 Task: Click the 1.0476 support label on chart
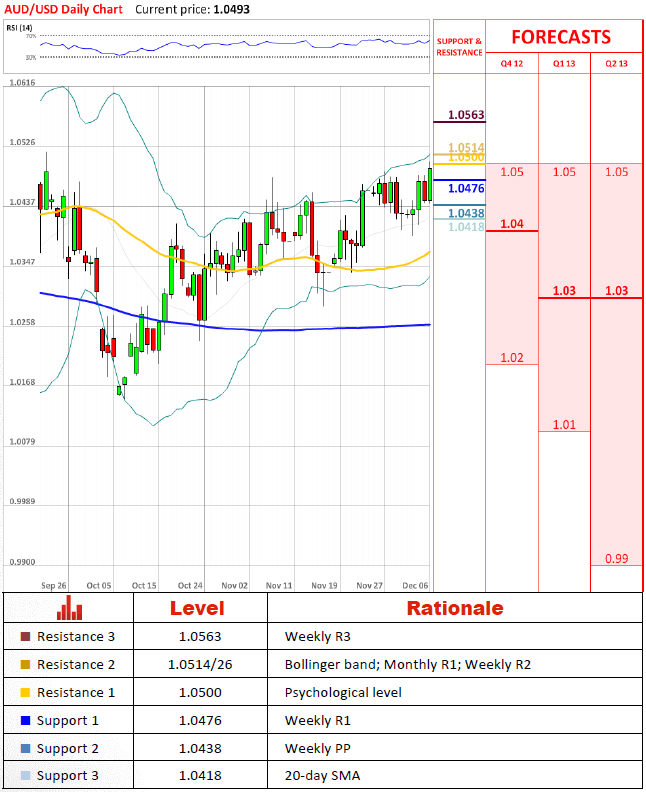point(466,188)
